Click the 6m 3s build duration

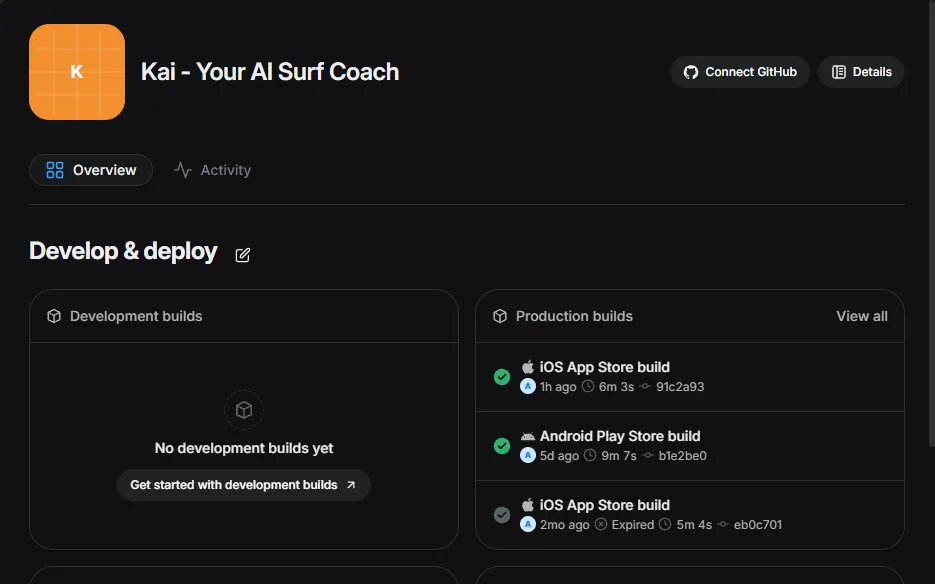[x=616, y=387]
